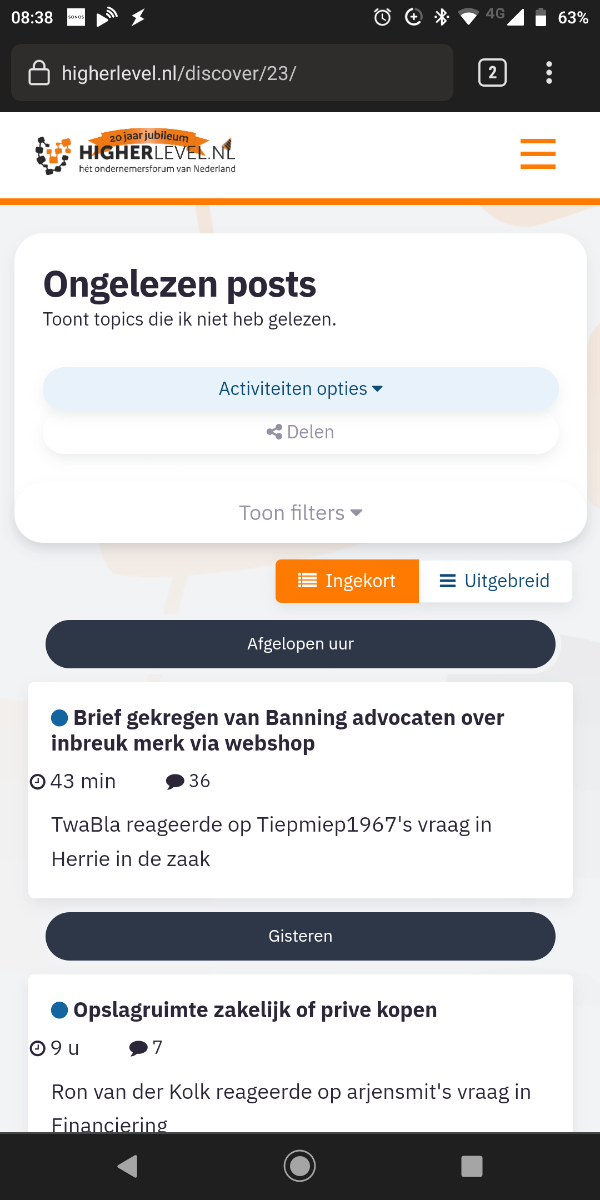Open Chrome's three-dot overflow menu
This screenshot has width=600, height=1200.
(x=549, y=73)
